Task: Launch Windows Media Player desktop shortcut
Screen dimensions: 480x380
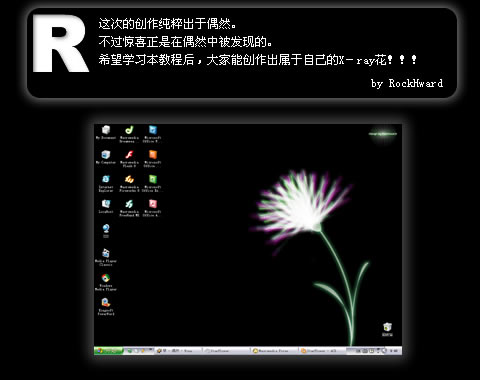Action: [106, 282]
